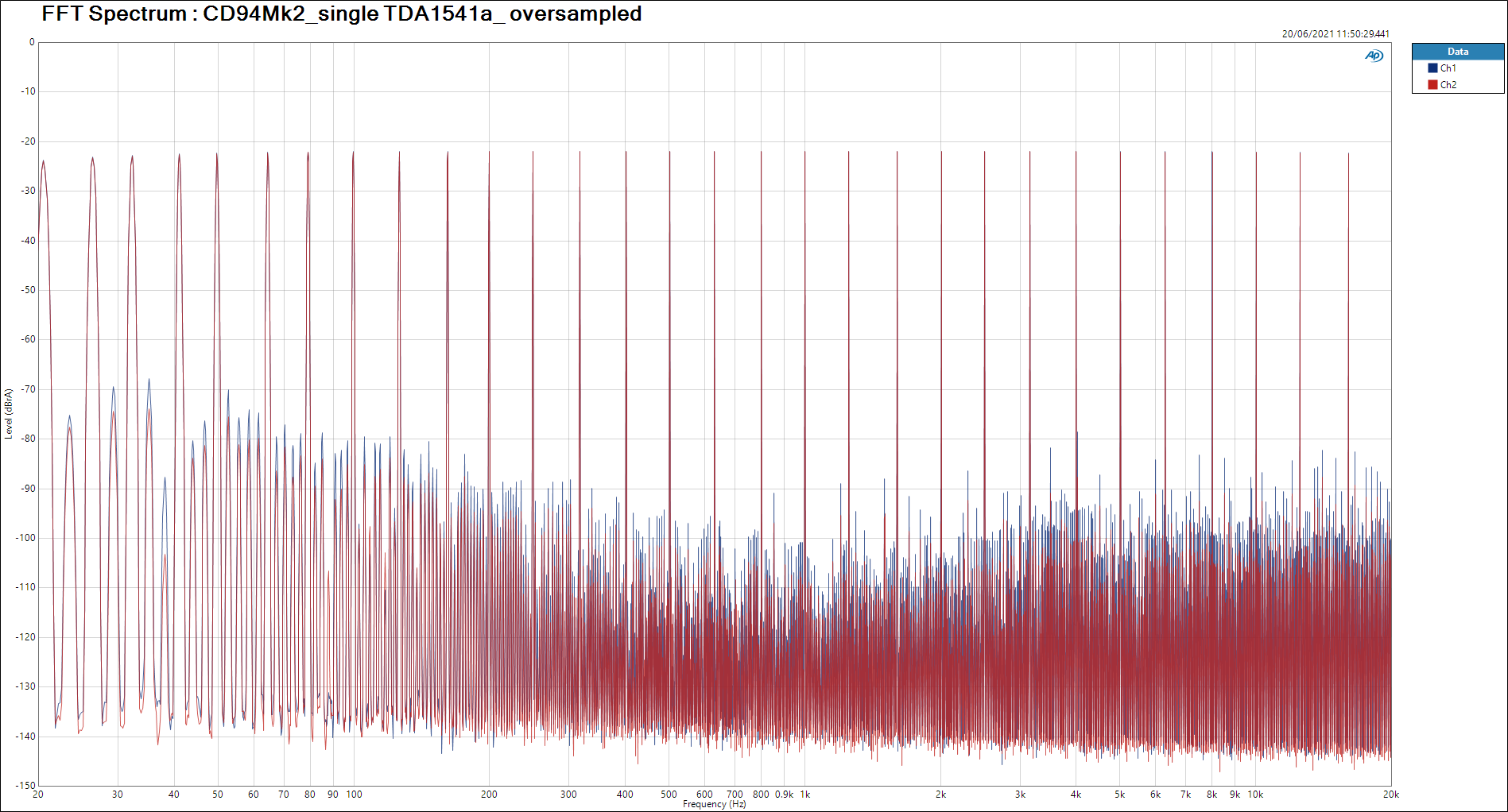Viewport: 1508px width, 812px height.
Task: Click the FFT Spectrum graph title
Action: pos(342,14)
